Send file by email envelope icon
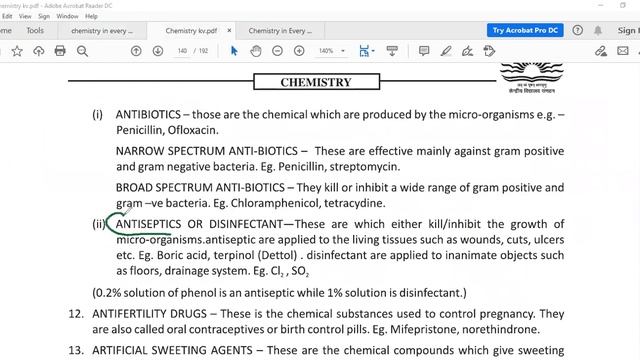Screen dimensions: 640x360 click(623, 51)
